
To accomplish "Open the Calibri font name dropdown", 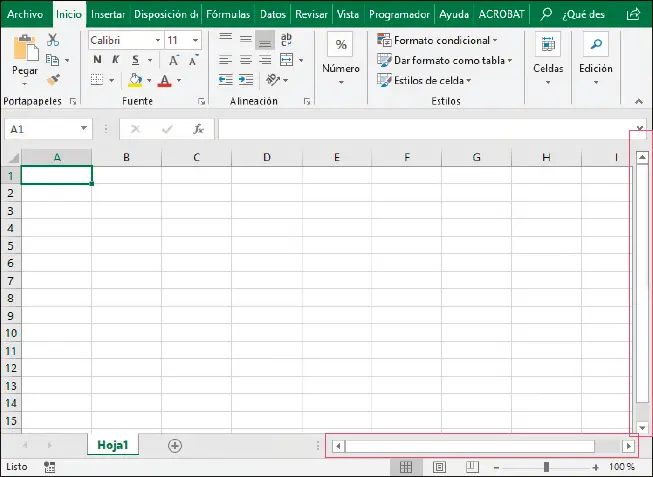I will pos(158,40).
